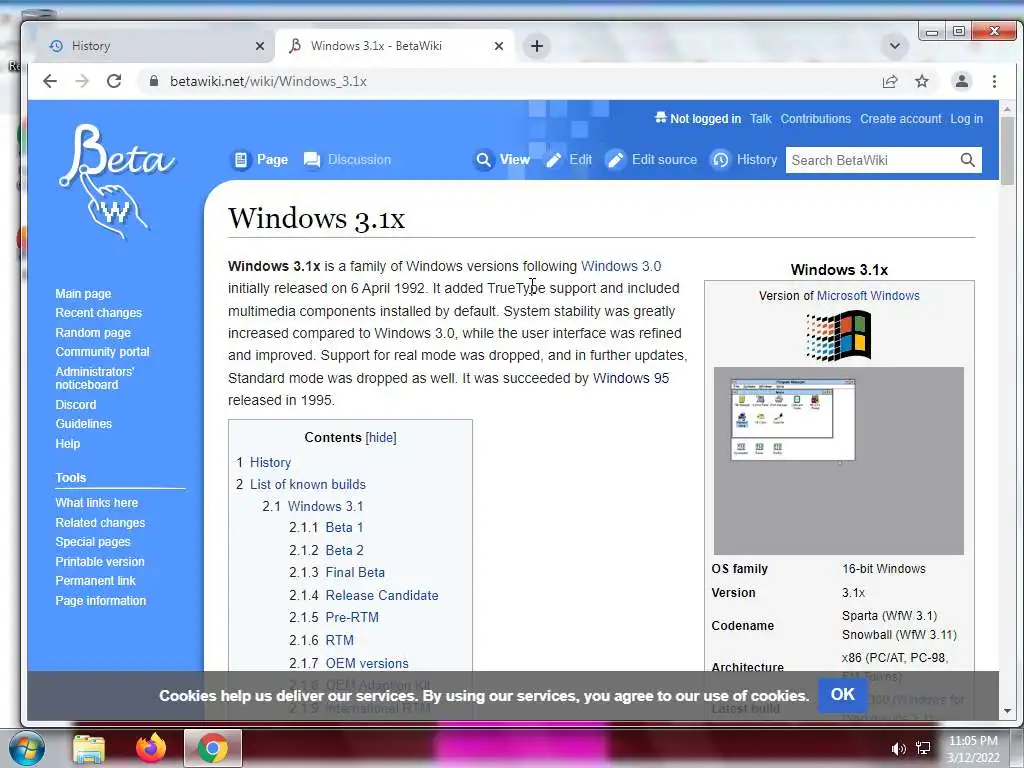This screenshot has width=1024, height=768.
Task: Select the View tab
Action: tap(502, 159)
